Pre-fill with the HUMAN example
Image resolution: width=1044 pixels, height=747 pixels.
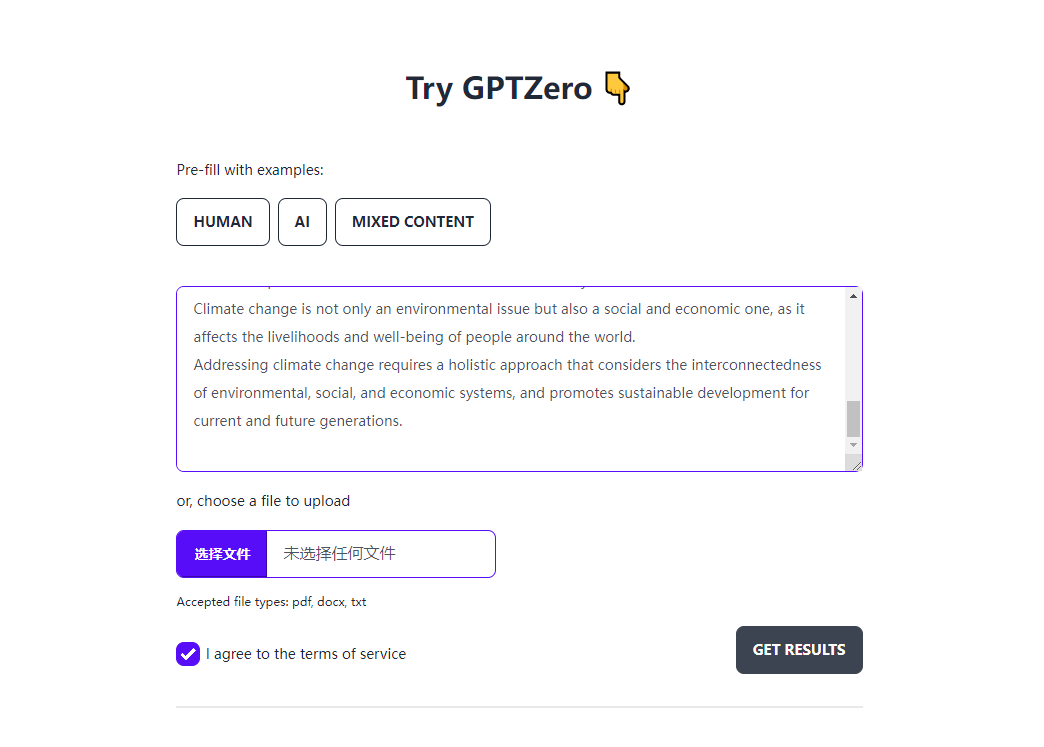[223, 222]
